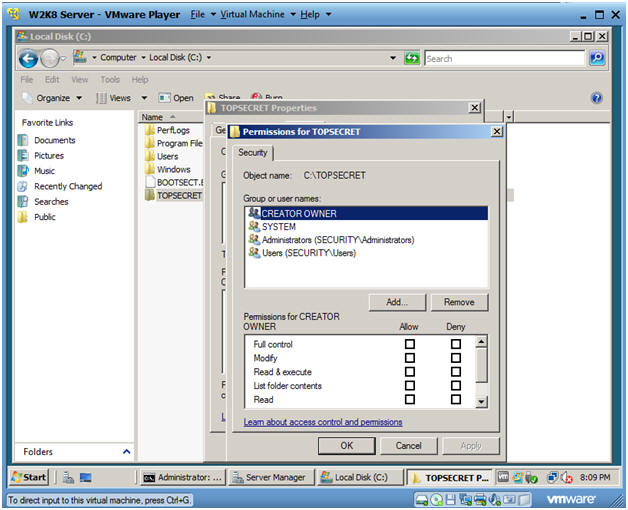Viewport: 628px width, 510px height.
Task: Click the Show Desktop quick launch icon
Action: coord(86,478)
